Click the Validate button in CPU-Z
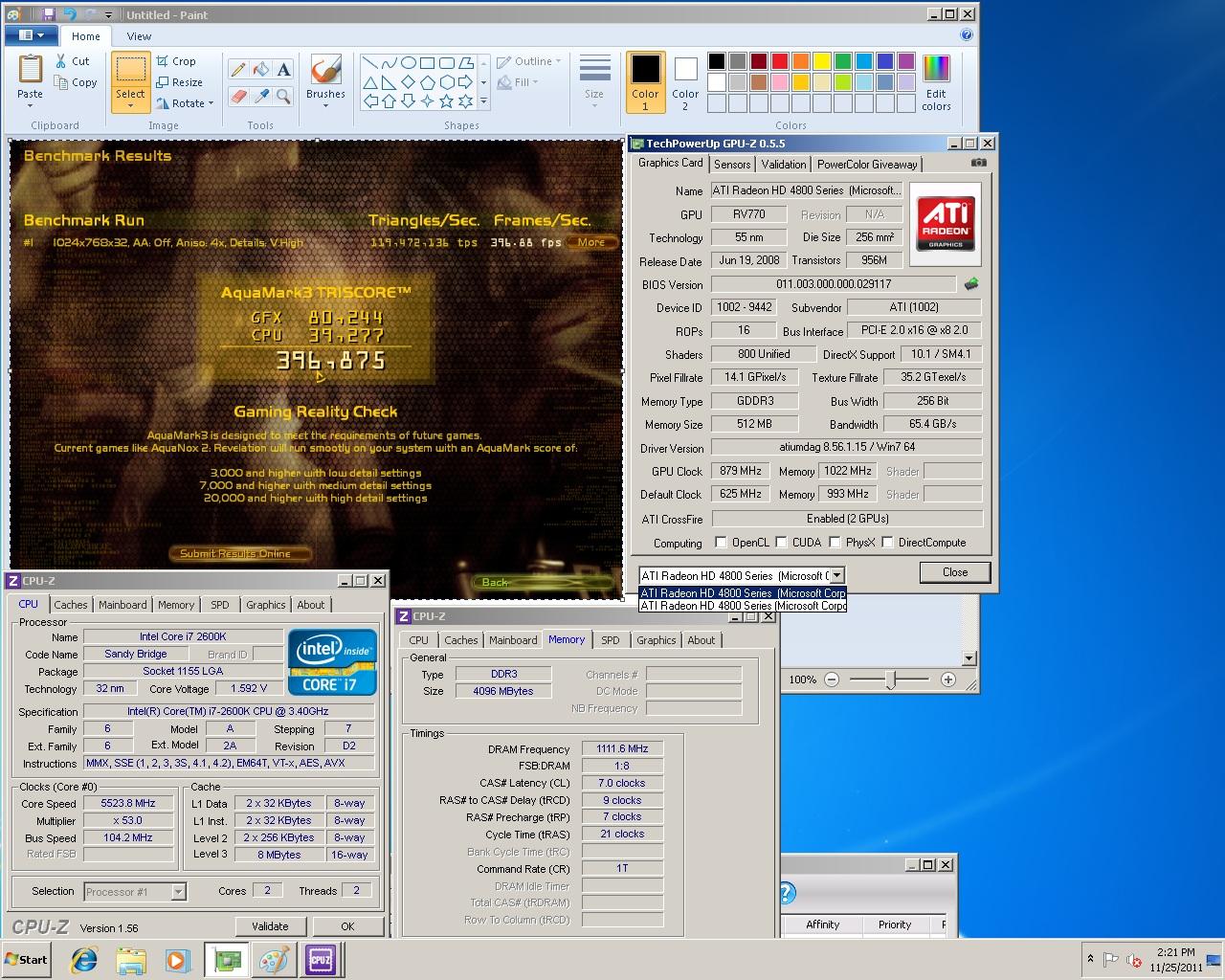This screenshot has width=1225, height=980. click(x=270, y=926)
